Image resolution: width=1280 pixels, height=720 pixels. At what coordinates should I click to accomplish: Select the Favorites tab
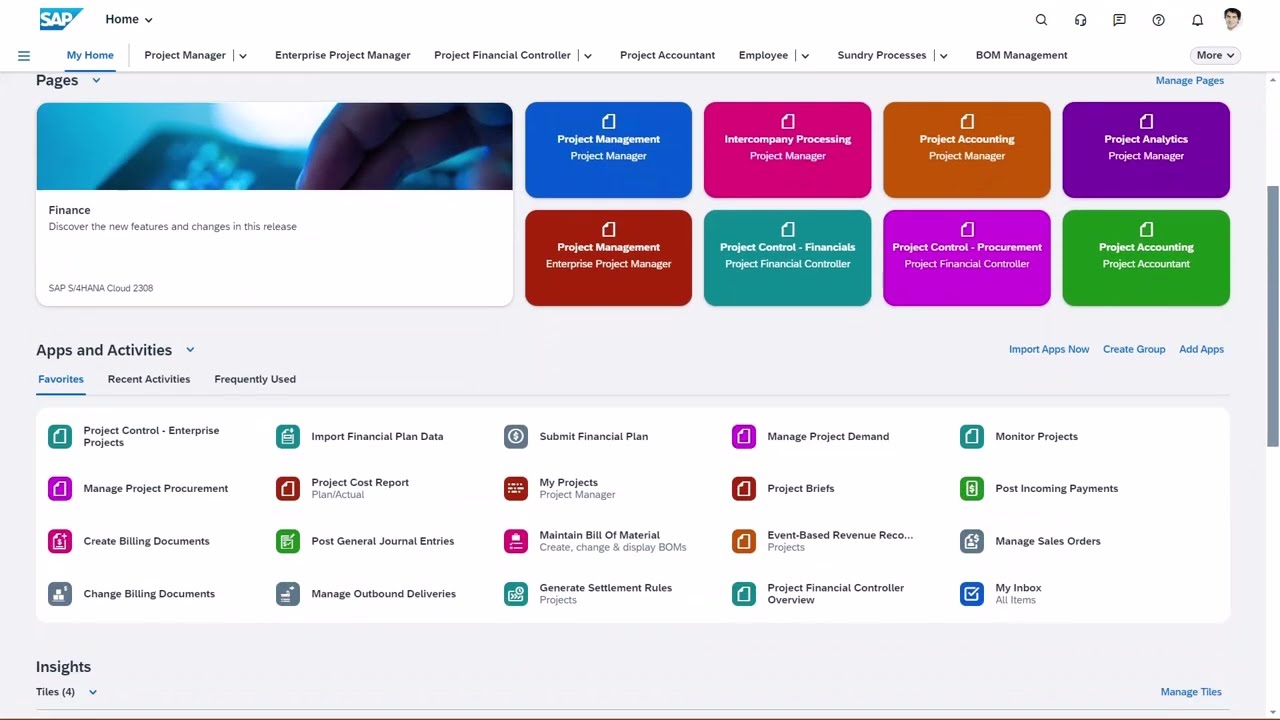click(x=61, y=379)
